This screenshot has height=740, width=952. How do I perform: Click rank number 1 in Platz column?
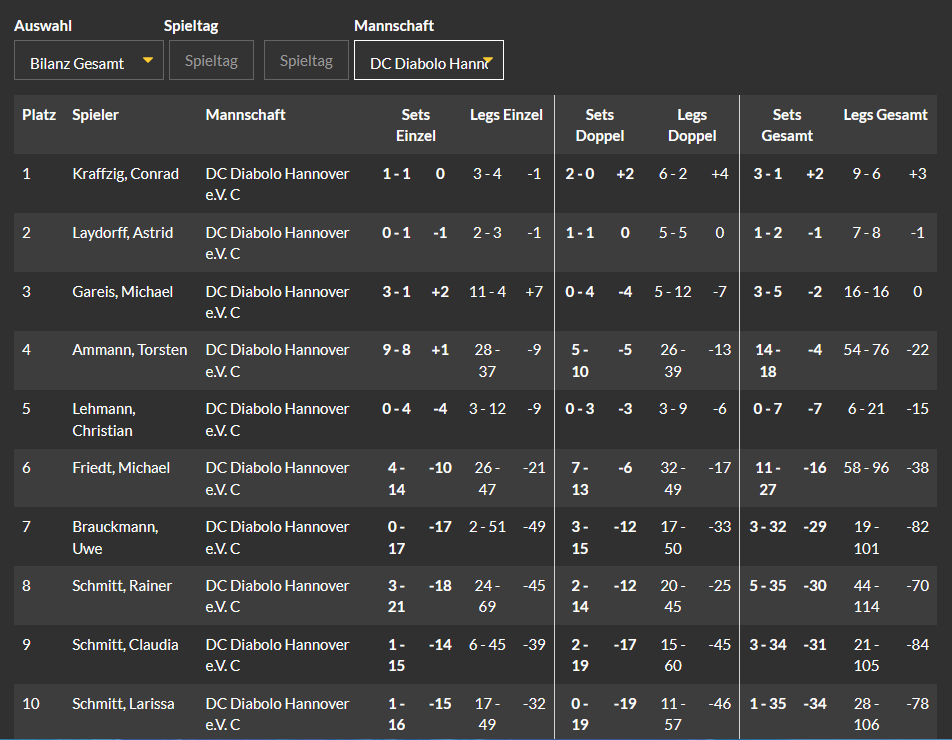[x=26, y=174]
